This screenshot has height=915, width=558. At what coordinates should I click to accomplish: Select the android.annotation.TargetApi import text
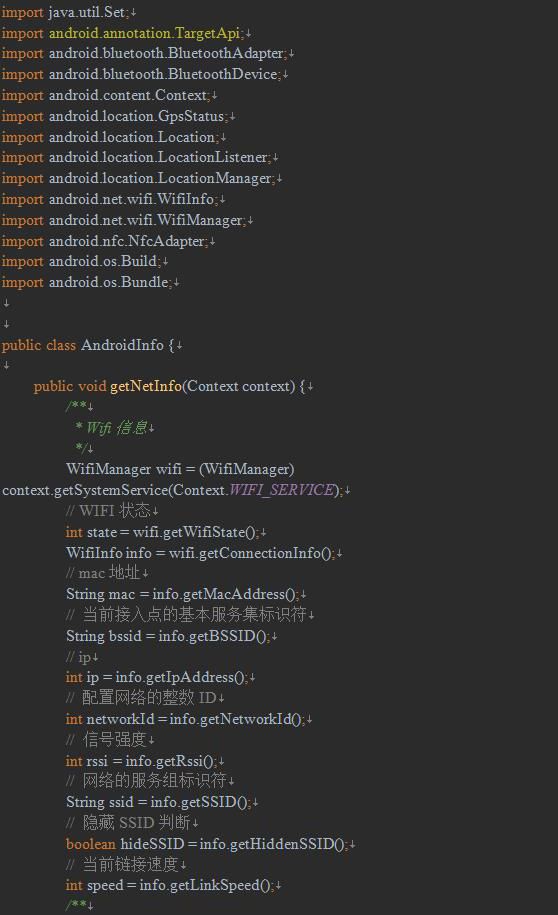[146, 33]
